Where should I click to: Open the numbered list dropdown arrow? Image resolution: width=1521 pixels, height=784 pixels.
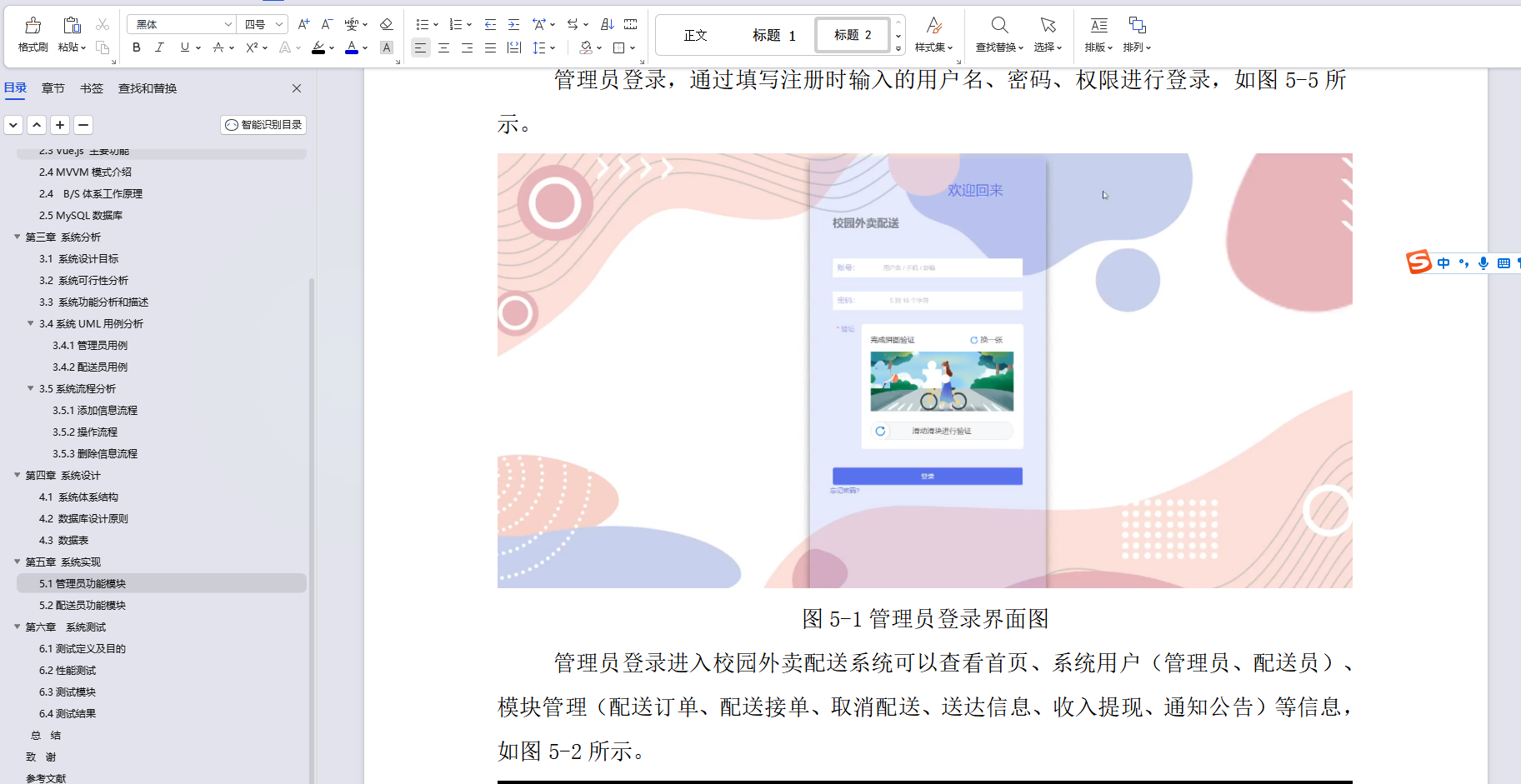[x=469, y=25]
